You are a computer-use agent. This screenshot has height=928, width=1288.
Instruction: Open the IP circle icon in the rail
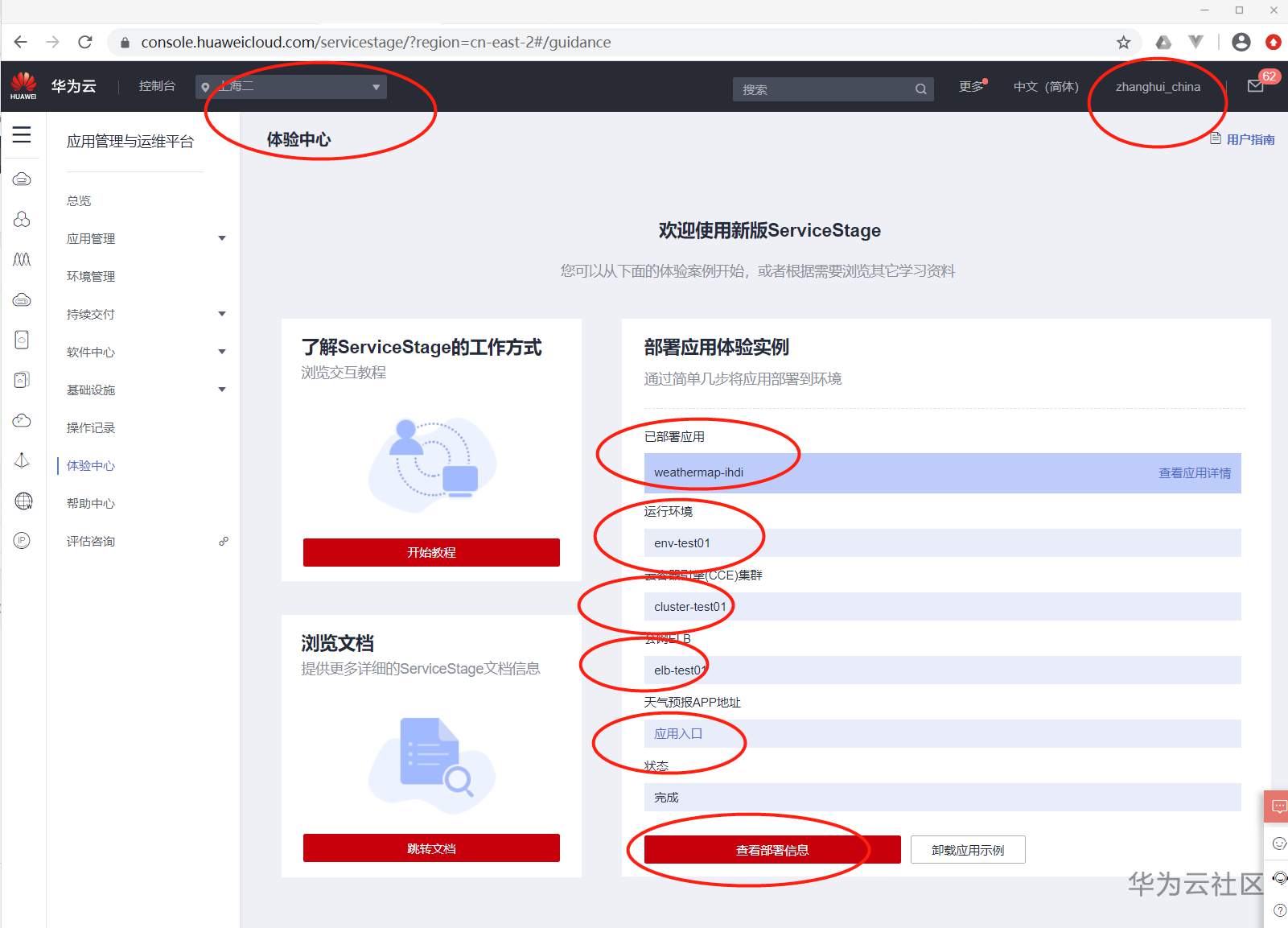(22, 541)
